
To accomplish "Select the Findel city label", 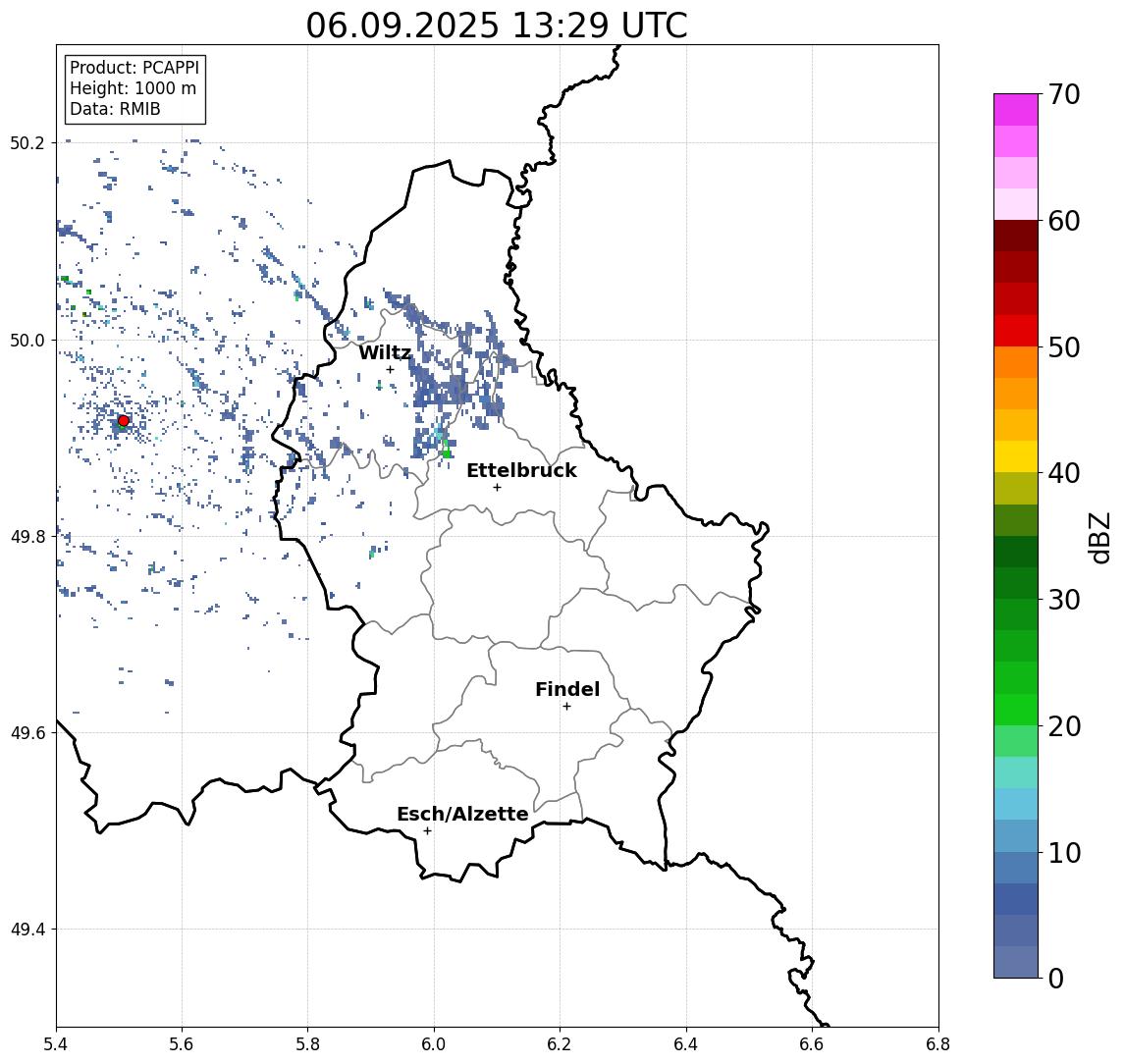I will click(x=567, y=689).
